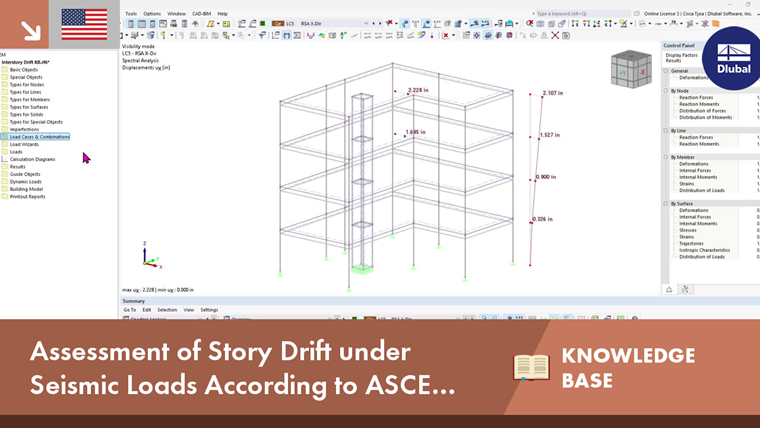The width and height of the screenshot is (760, 428).
Task: Open the Selection menu in Summary panel
Action: tap(167, 310)
